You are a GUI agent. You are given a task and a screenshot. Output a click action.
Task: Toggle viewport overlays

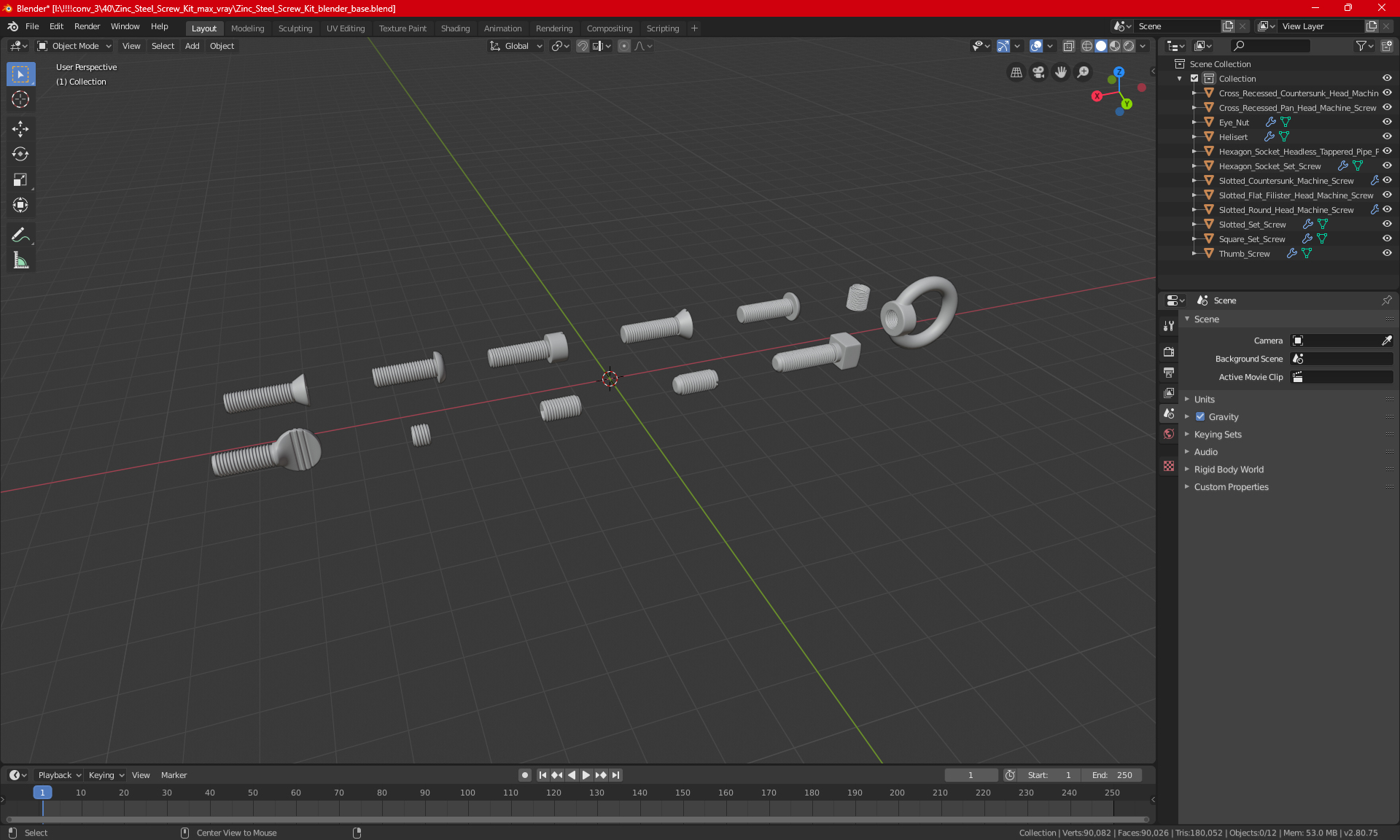(1035, 46)
